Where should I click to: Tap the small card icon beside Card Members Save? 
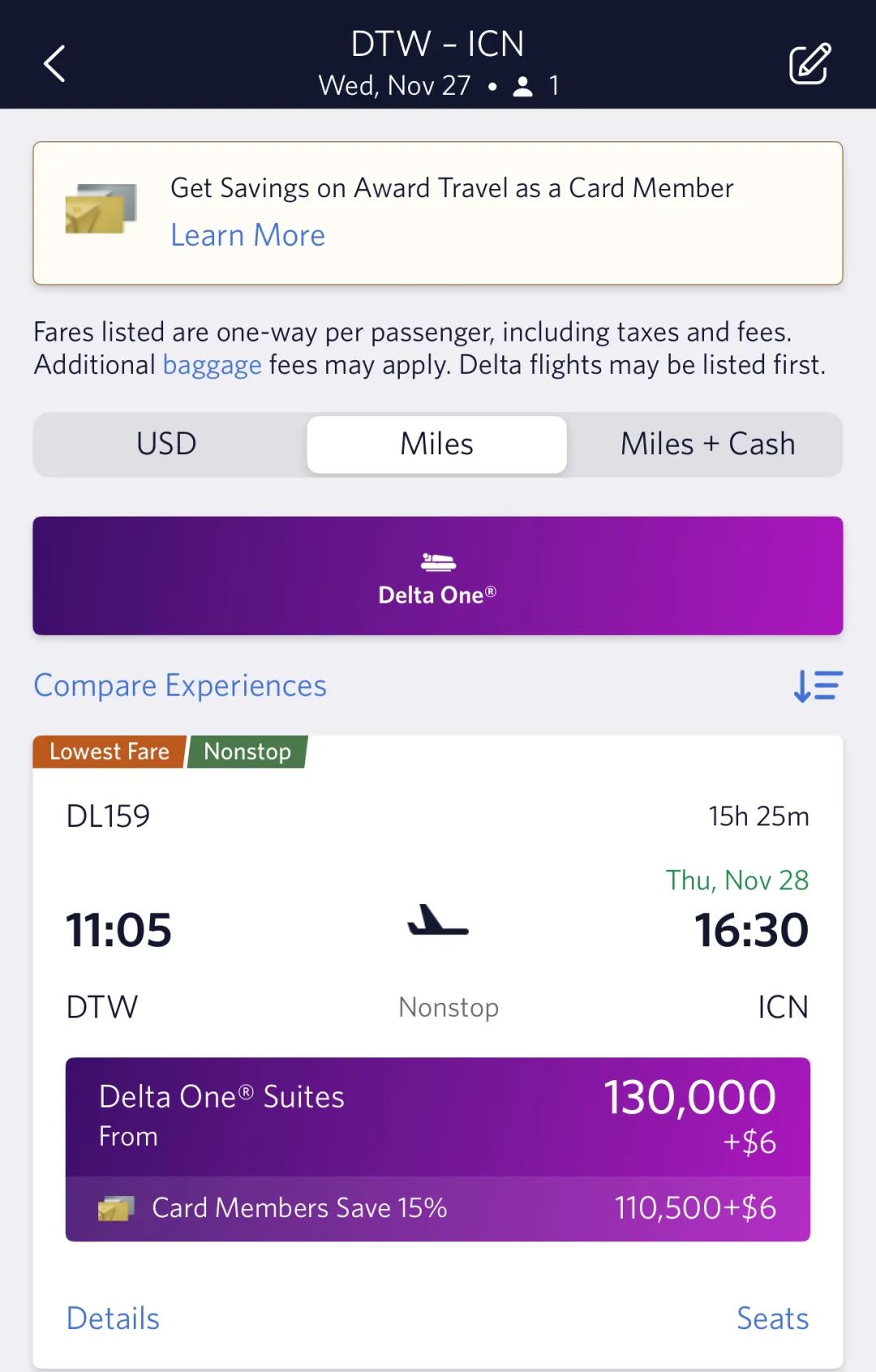[116, 1208]
